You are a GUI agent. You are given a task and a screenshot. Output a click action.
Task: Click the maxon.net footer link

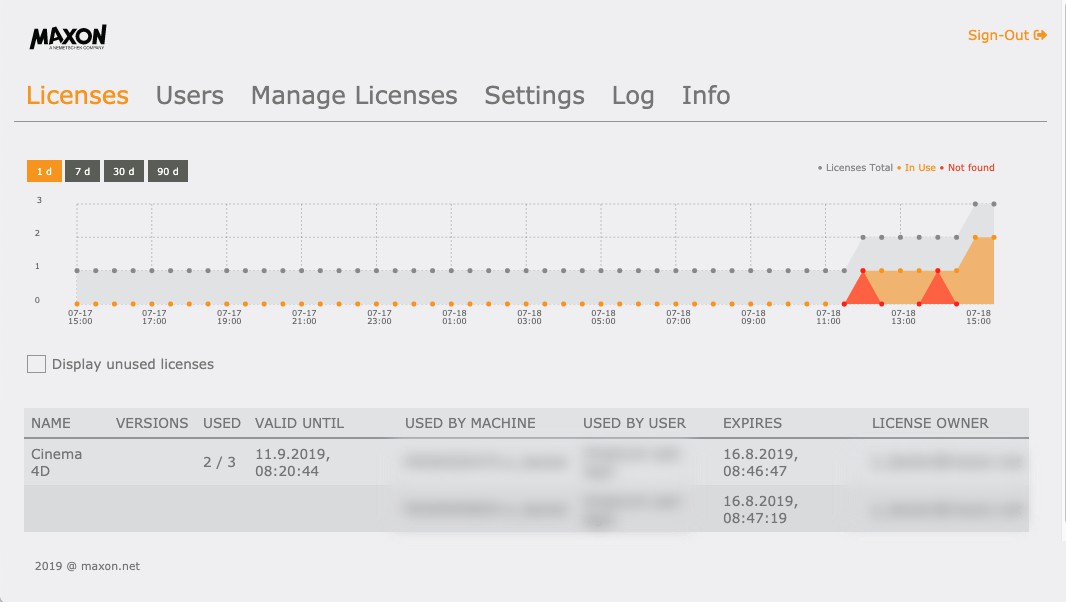110,566
